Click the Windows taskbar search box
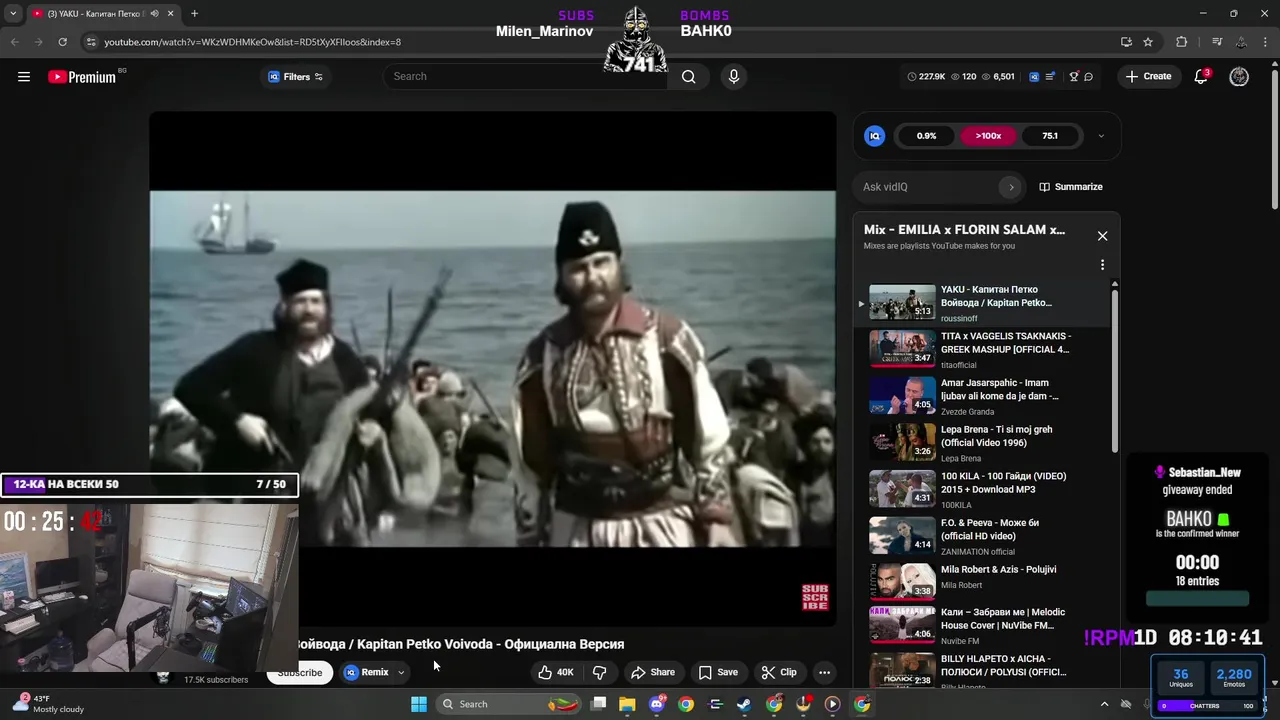 pos(509,704)
